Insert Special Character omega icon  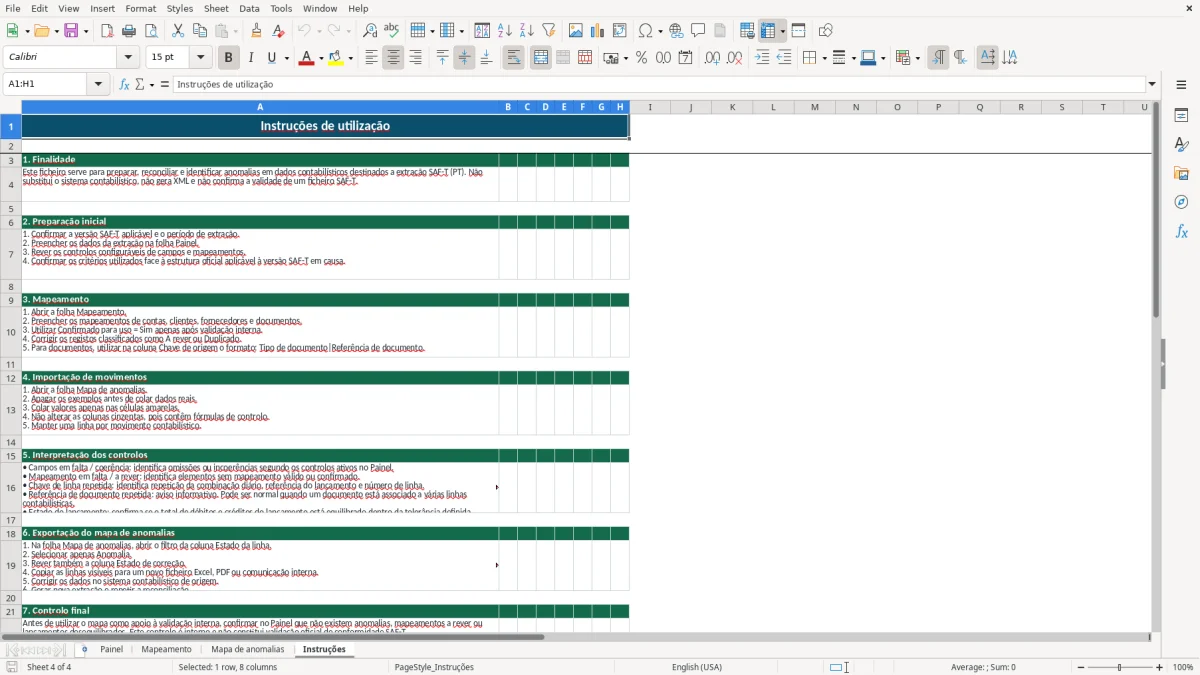(x=645, y=31)
